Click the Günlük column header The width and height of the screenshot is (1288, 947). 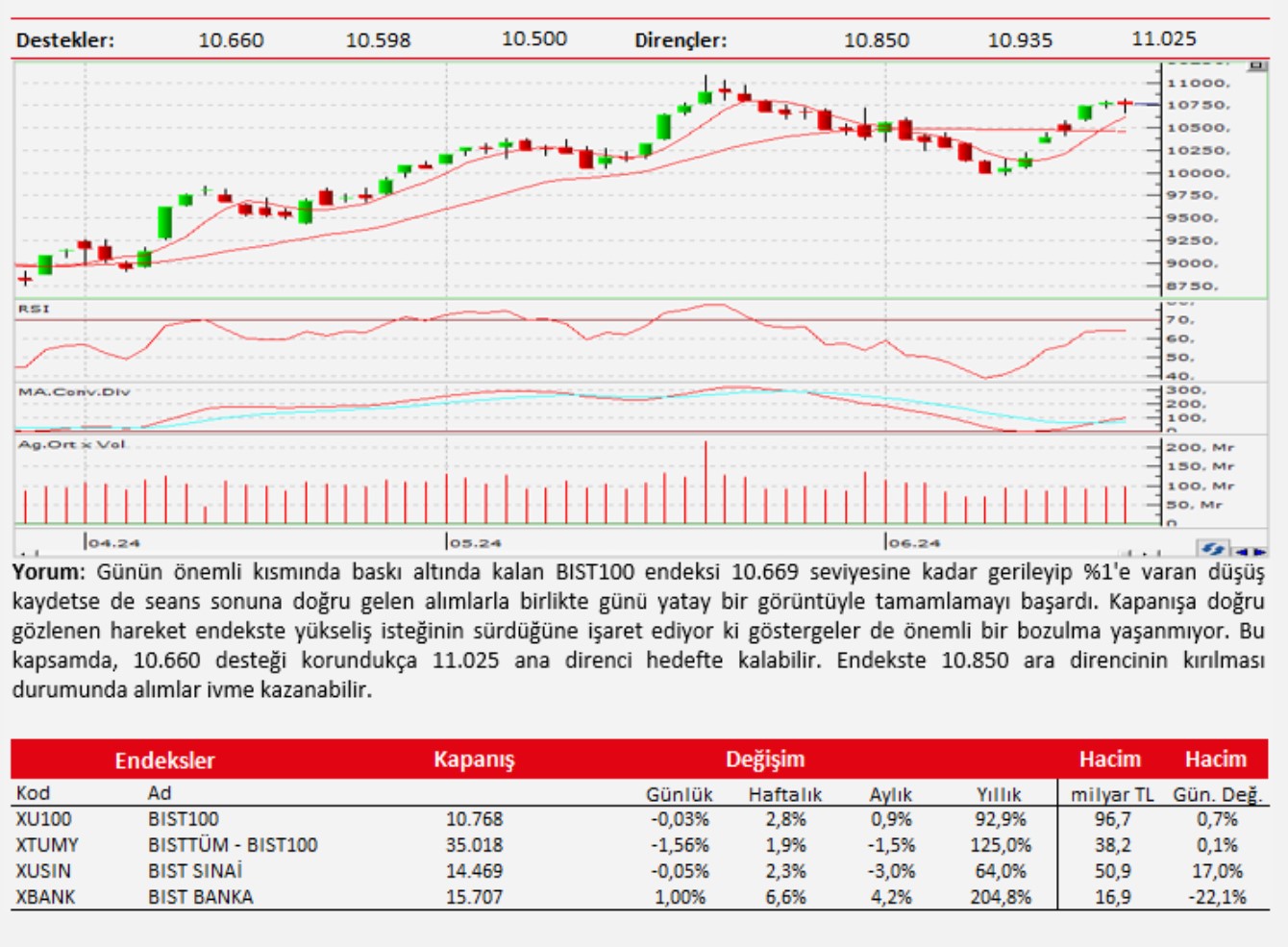[680, 794]
